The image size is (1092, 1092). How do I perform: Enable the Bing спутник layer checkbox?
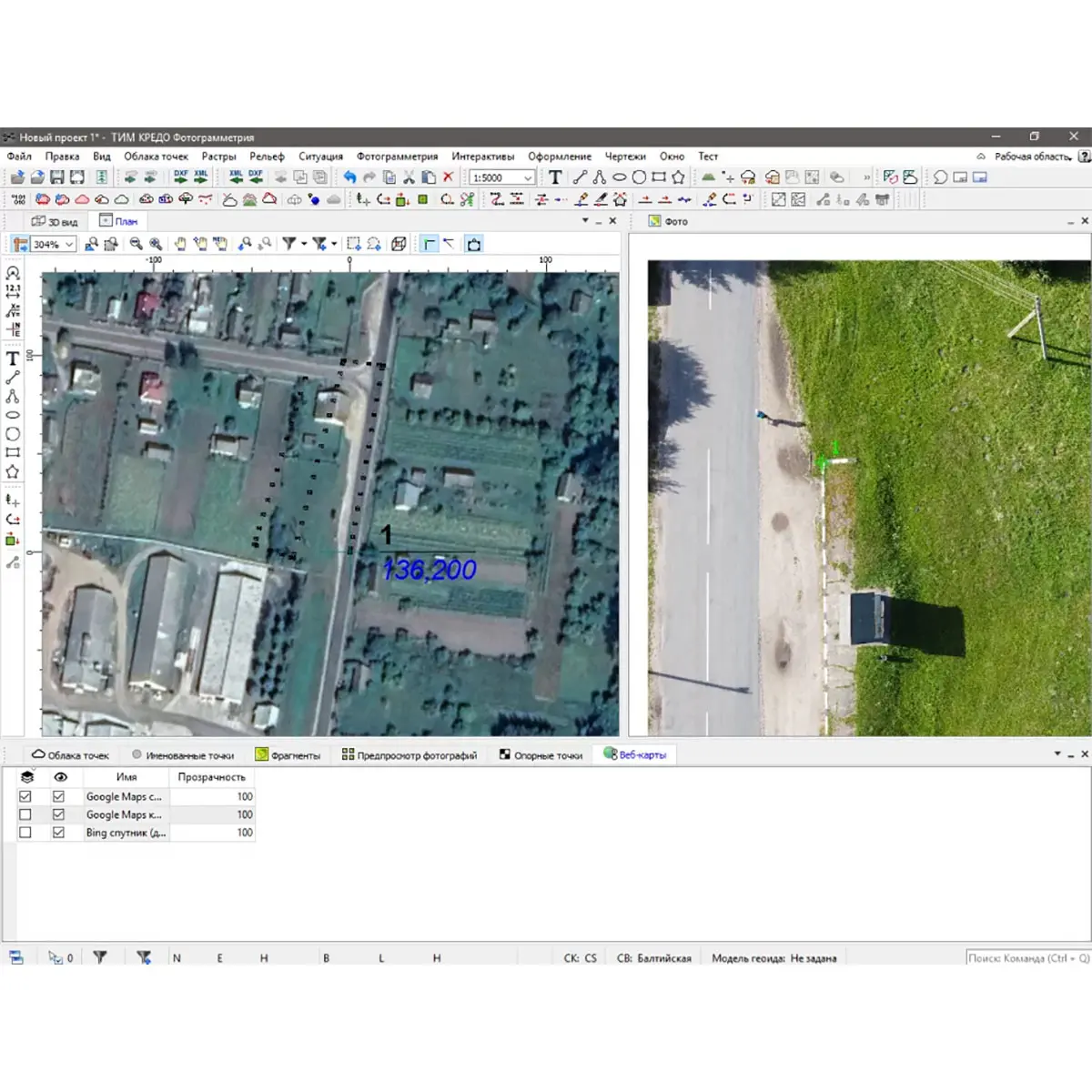click(x=25, y=833)
